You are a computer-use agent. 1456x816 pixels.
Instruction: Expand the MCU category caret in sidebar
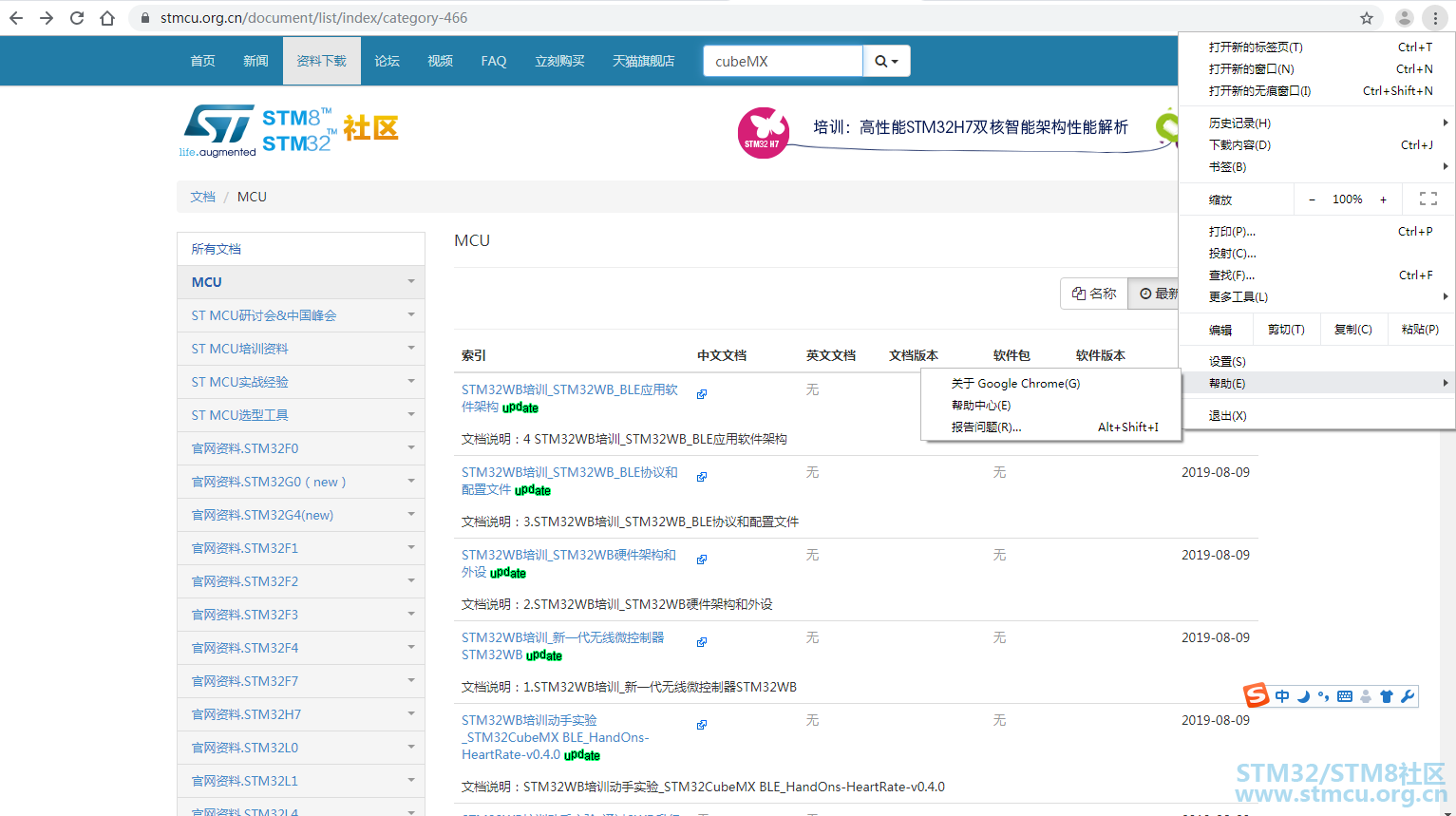coord(411,281)
